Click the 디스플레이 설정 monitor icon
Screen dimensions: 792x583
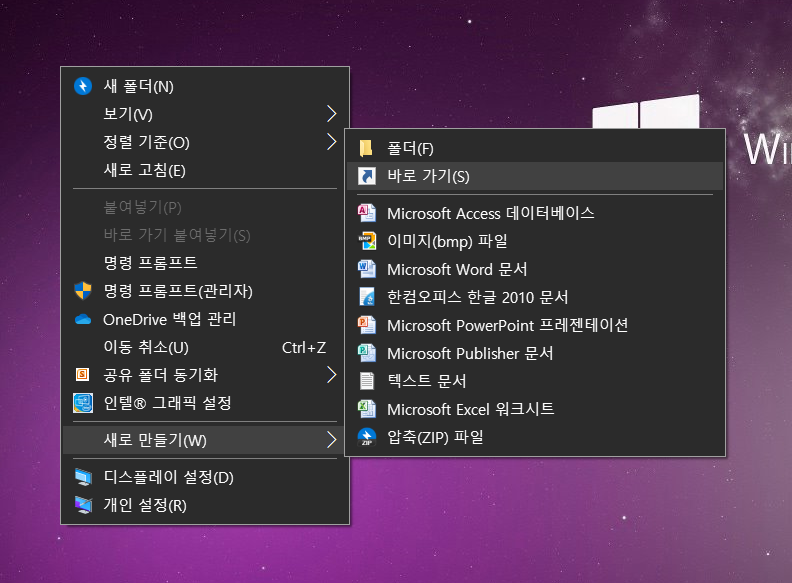pos(83,477)
